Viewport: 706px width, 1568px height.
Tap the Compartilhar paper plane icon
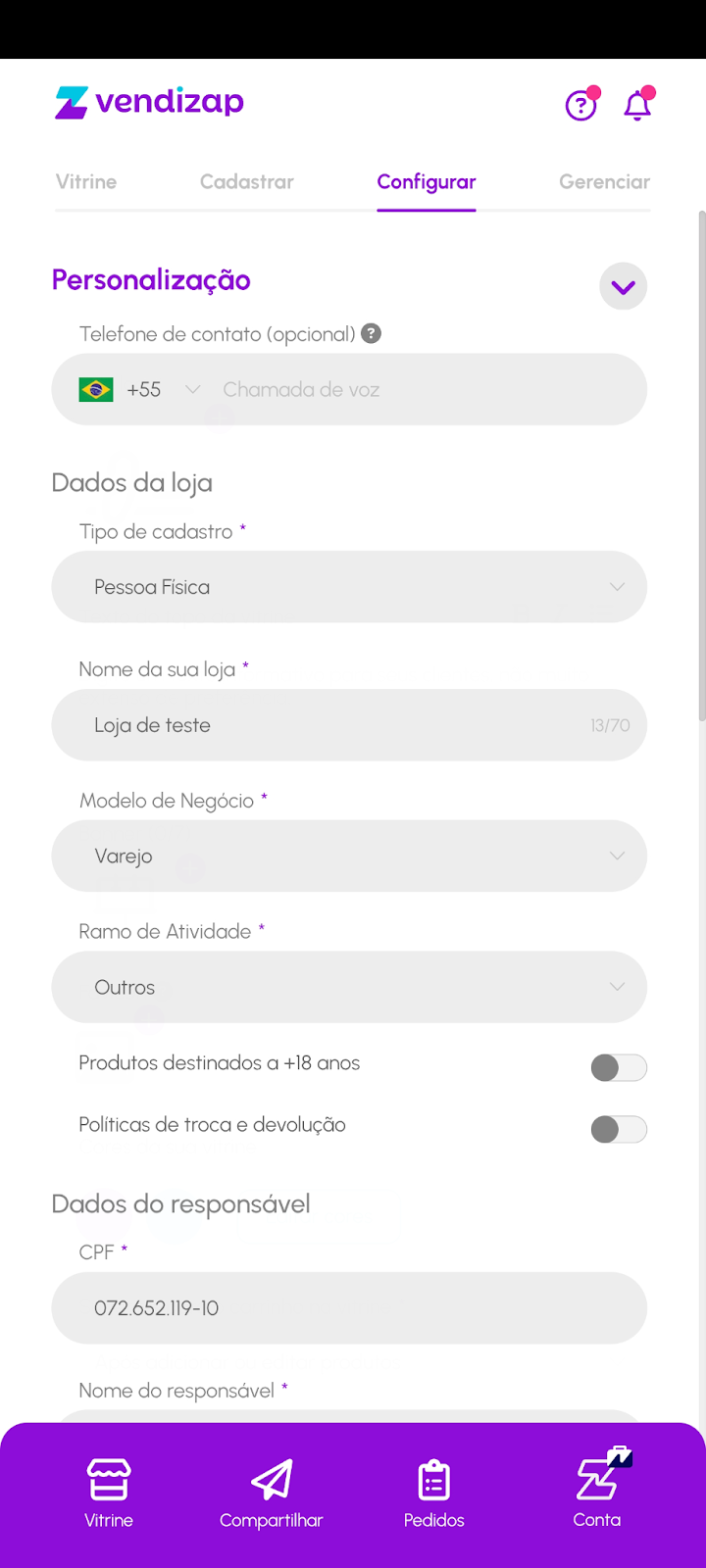coord(272,1480)
